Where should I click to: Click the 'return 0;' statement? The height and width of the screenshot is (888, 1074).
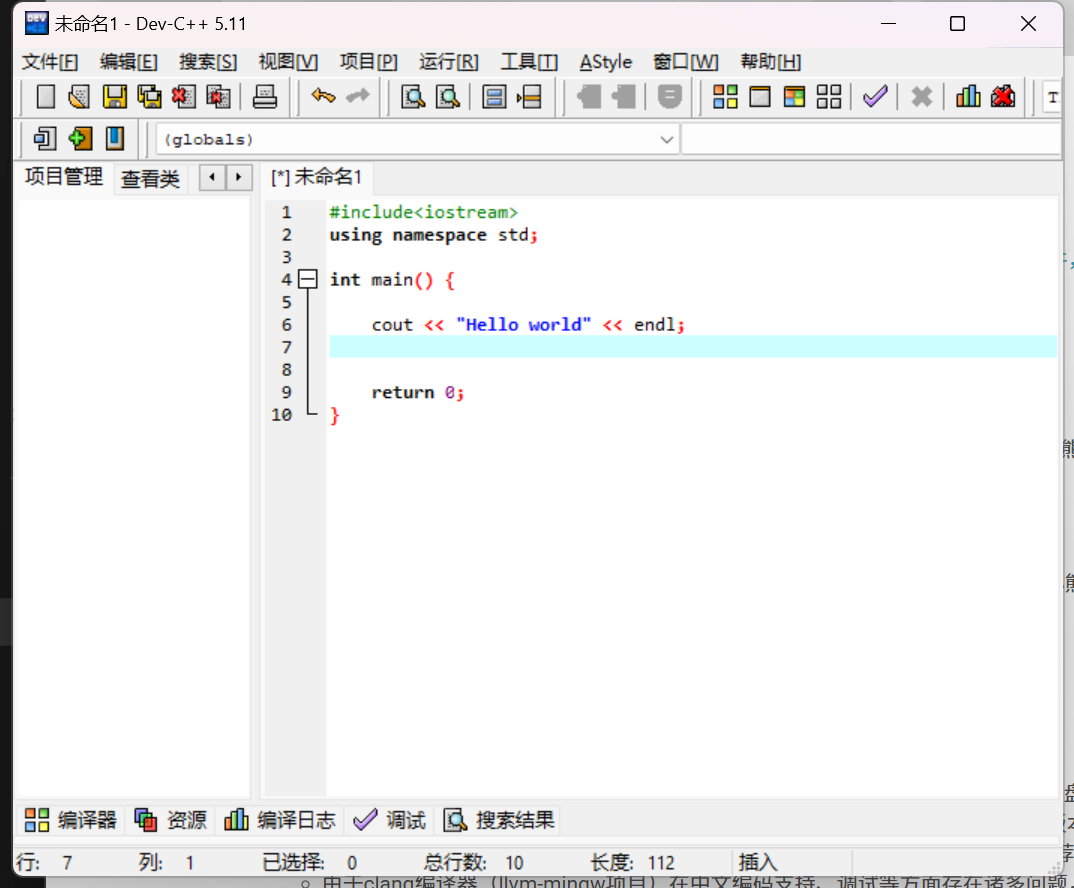pos(418,393)
